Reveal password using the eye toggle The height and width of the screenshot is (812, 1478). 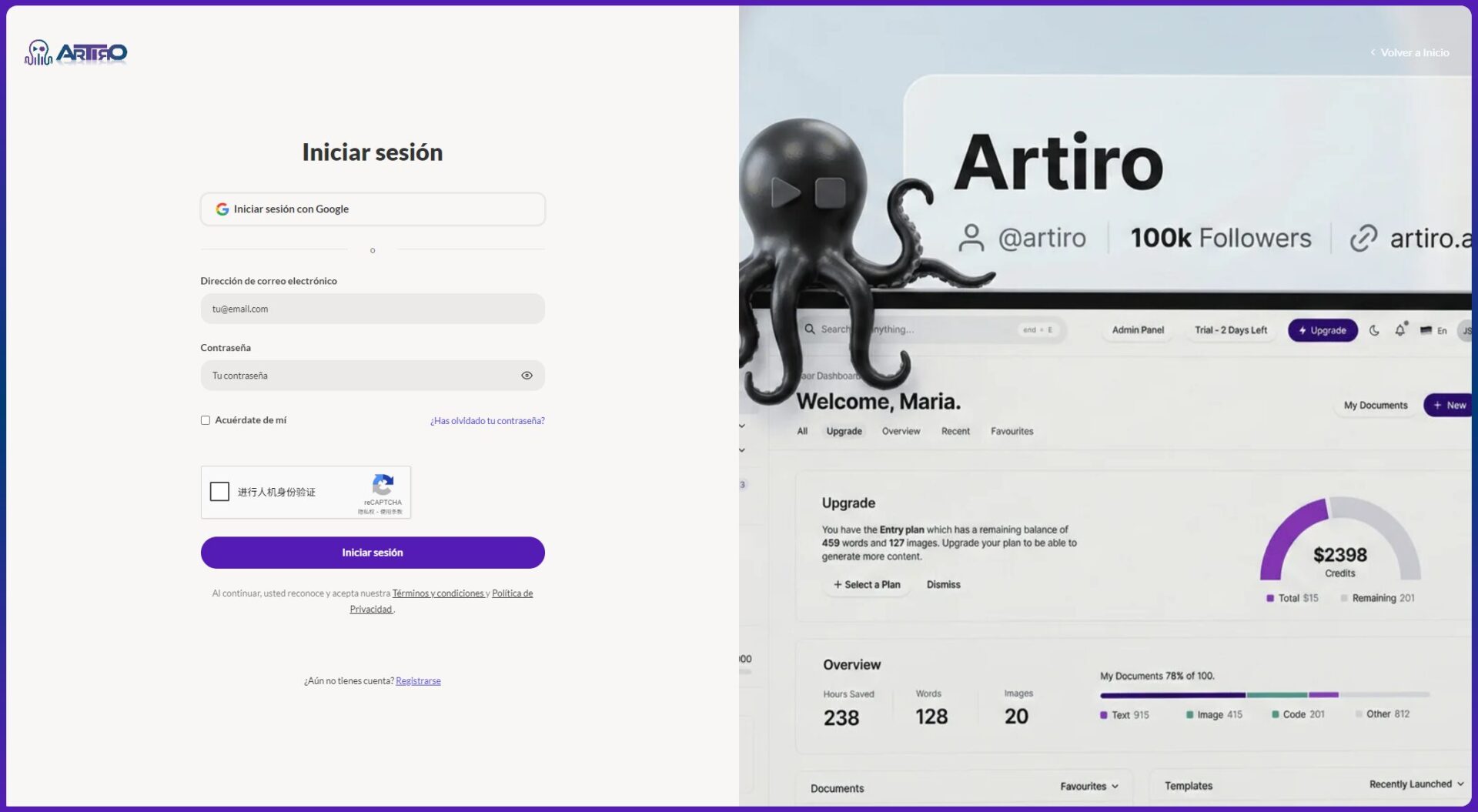(527, 375)
